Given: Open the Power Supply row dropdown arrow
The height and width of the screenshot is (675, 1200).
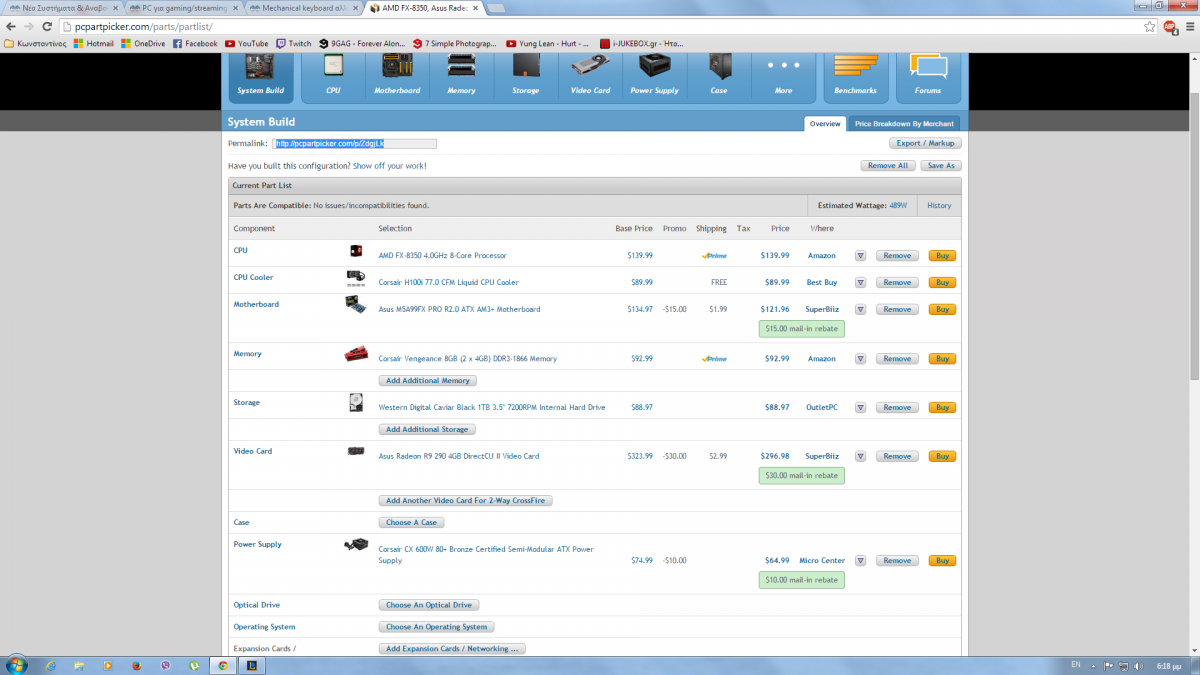Looking at the screenshot, I should pyautogui.click(x=861, y=561).
